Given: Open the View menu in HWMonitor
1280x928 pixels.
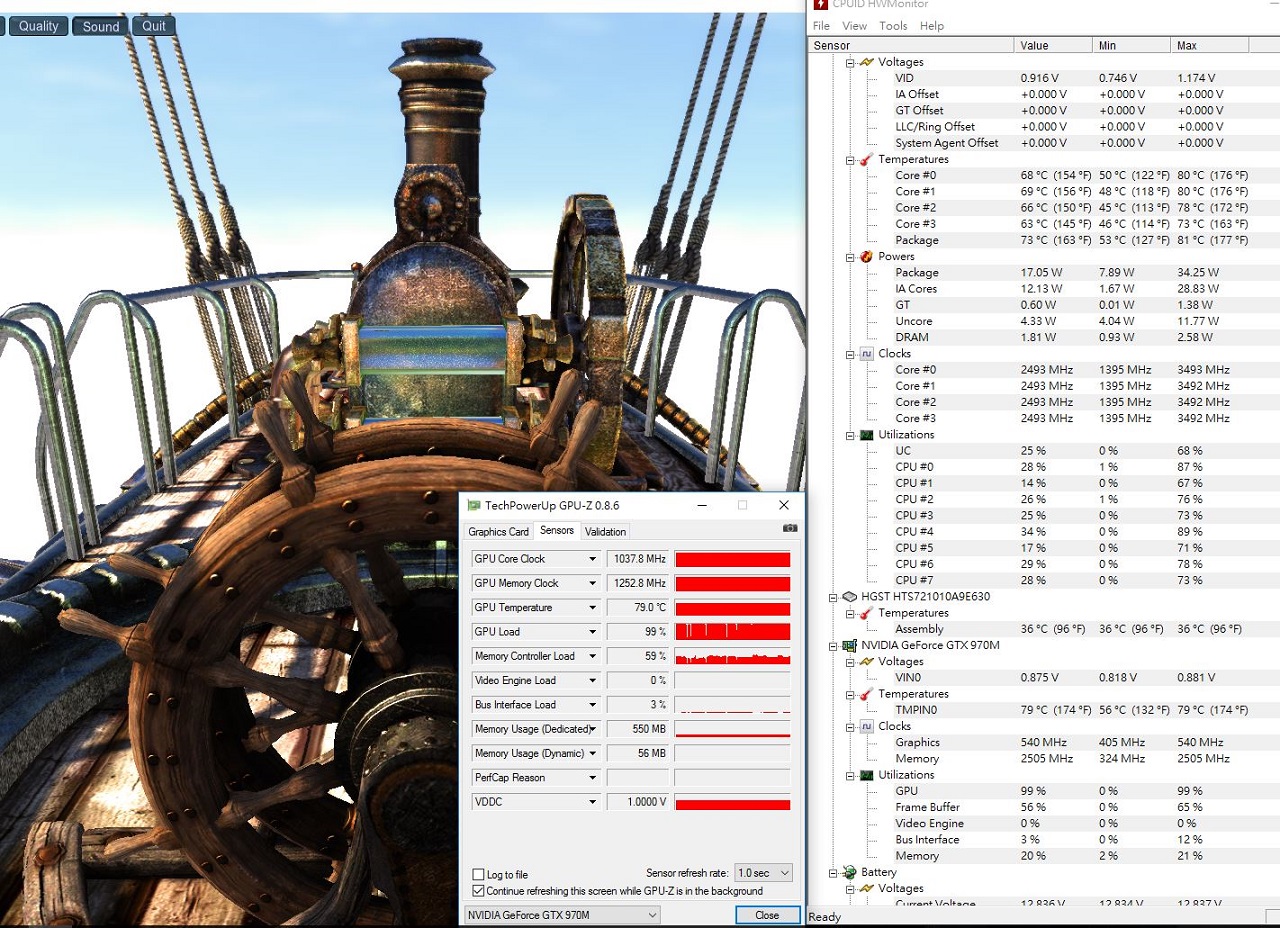Looking at the screenshot, I should (854, 26).
